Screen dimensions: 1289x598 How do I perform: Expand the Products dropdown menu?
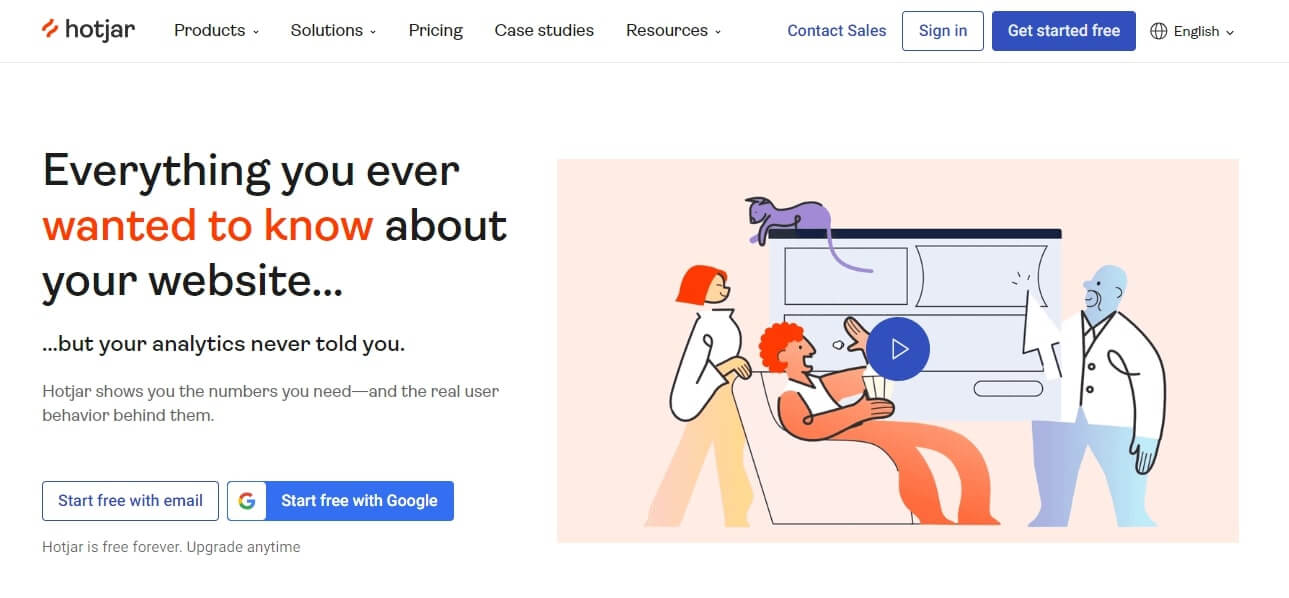click(x=216, y=30)
